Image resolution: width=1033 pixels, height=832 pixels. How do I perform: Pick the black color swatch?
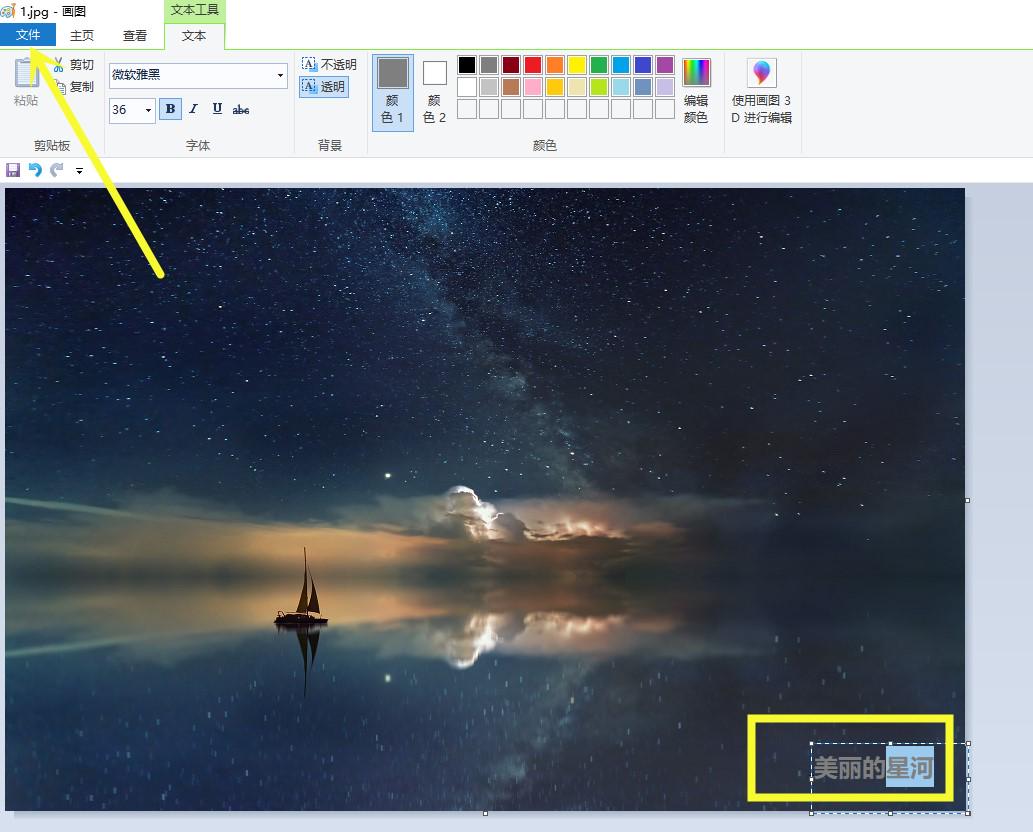pos(466,65)
